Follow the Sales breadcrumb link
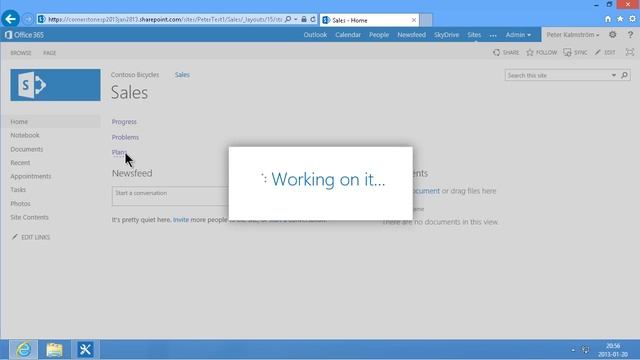640x360 pixels. 182,75
